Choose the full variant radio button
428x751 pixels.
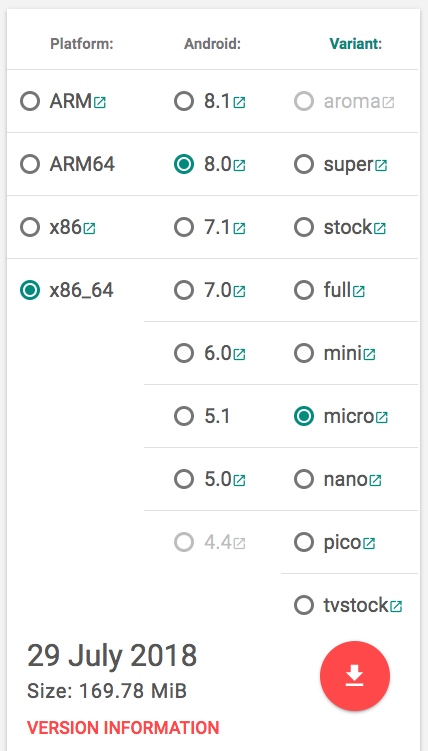pos(304,291)
